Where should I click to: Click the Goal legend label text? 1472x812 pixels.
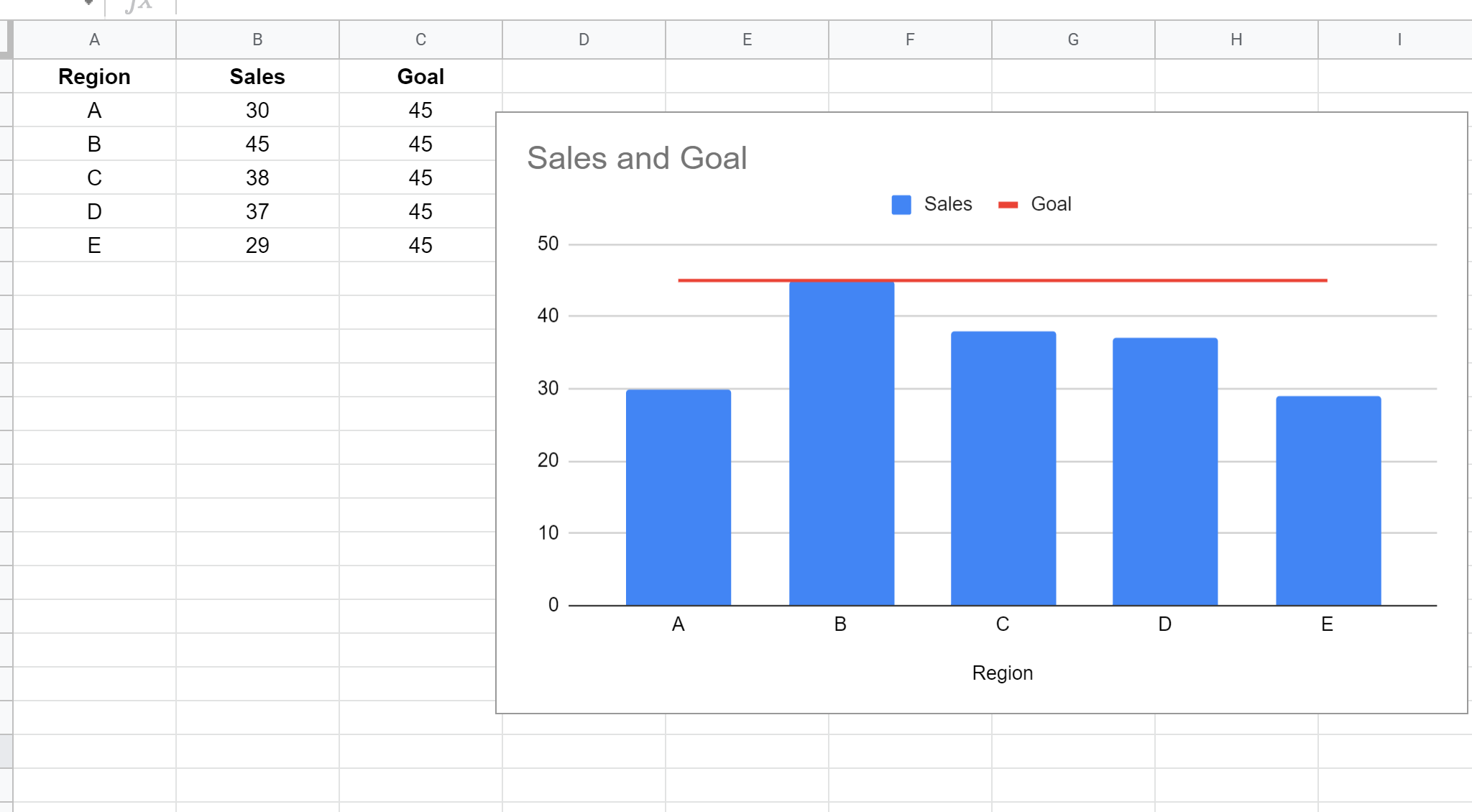point(1051,204)
